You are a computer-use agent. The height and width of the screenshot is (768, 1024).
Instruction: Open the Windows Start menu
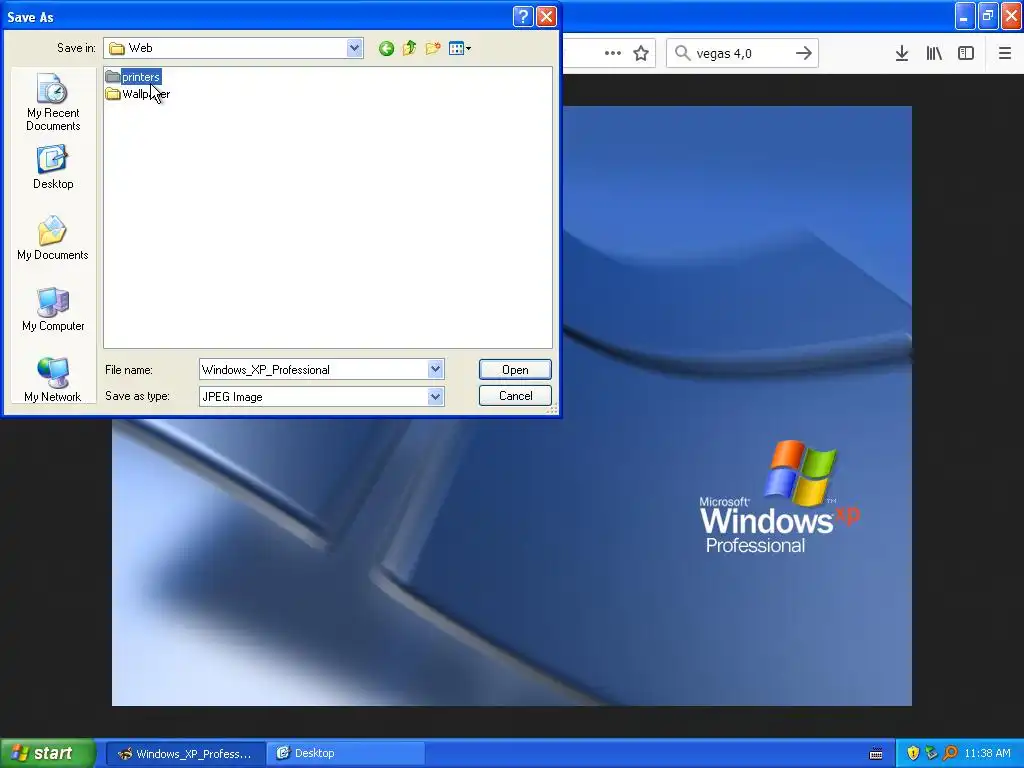point(48,753)
